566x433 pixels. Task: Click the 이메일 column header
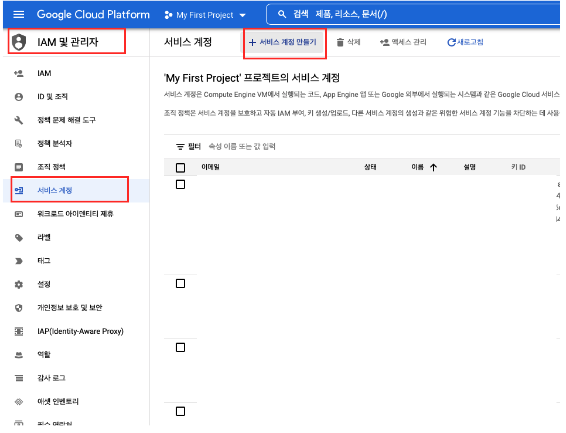click(x=210, y=167)
